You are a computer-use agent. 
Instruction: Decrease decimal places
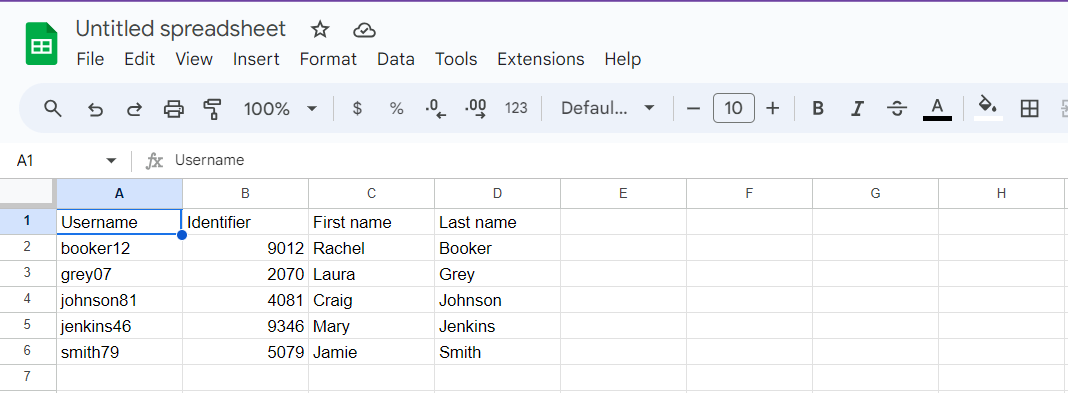[x=436, y=108]
